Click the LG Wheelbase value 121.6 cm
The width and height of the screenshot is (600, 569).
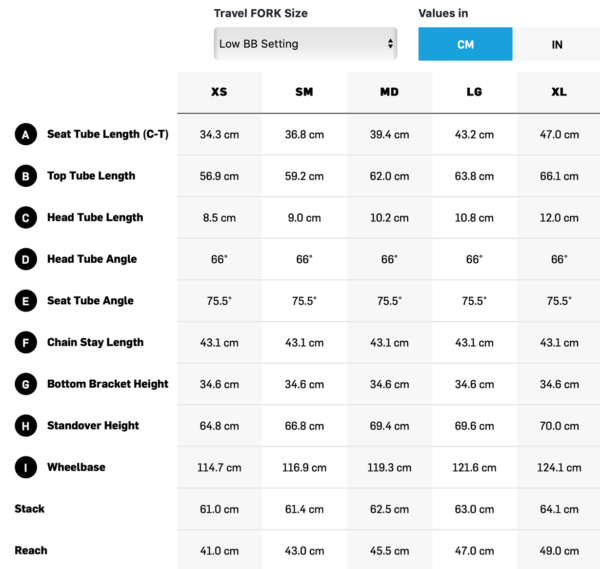pyautogui.click(x=474, y=468)
